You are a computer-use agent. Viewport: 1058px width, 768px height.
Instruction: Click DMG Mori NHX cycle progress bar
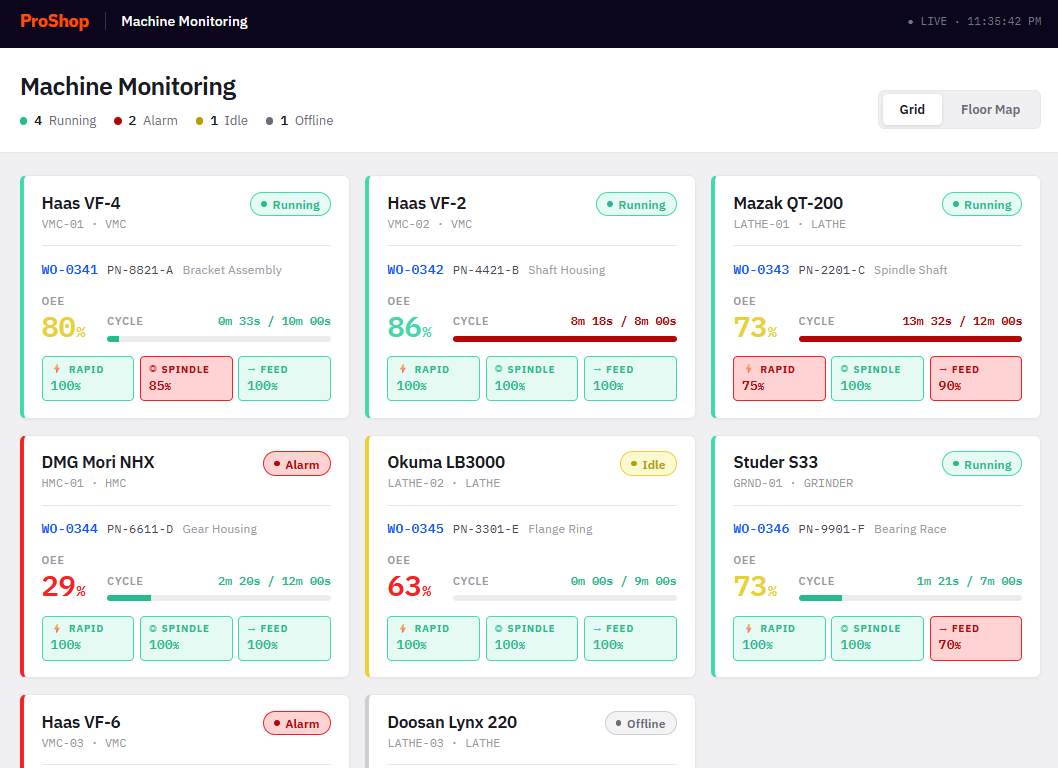click(219, 598)
